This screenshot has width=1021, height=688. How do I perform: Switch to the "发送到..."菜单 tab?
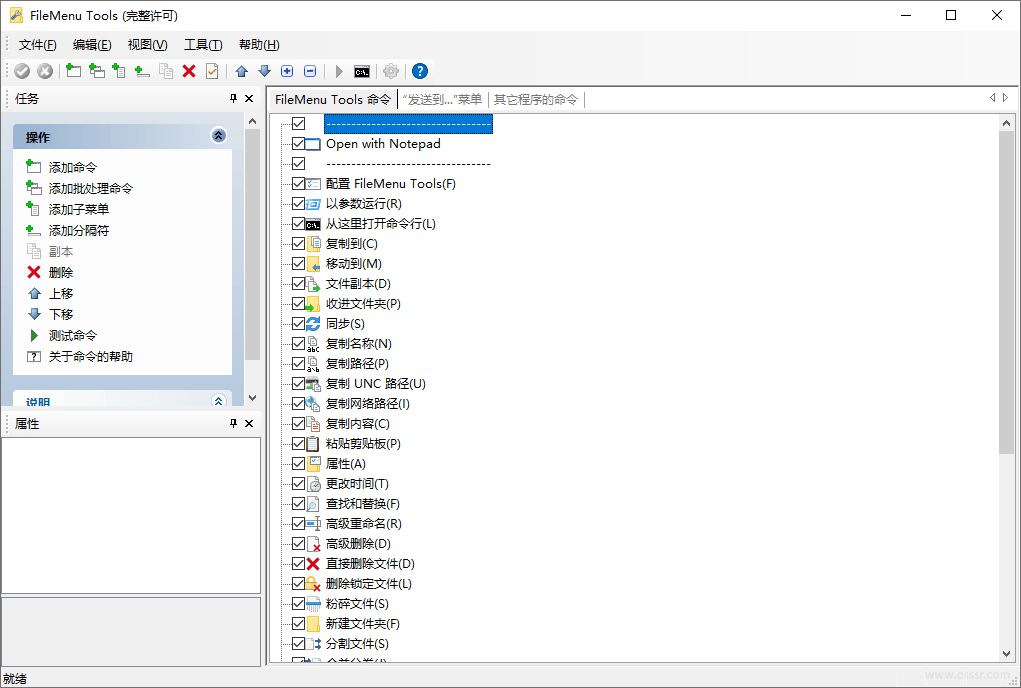click(x=442, y=99)
